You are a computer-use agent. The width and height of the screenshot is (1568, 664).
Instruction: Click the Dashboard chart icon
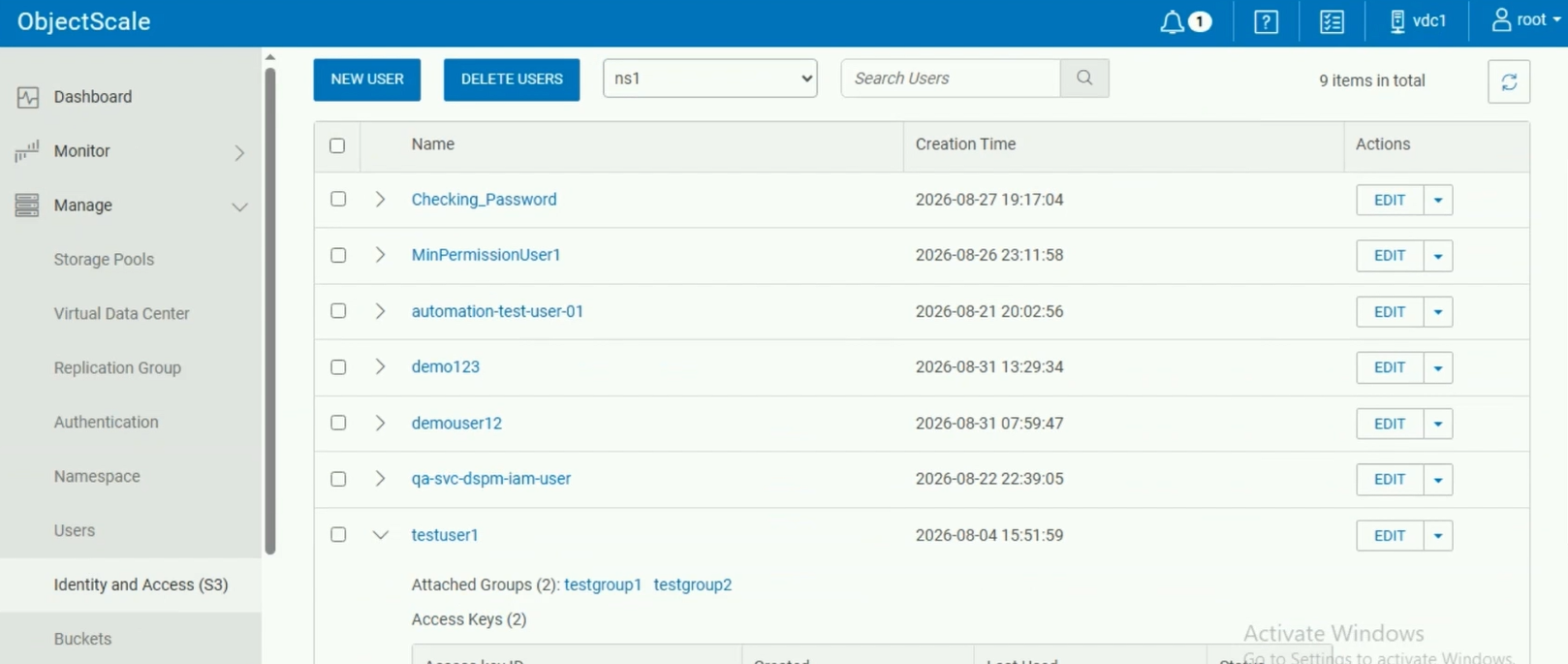tap(28, 97)
